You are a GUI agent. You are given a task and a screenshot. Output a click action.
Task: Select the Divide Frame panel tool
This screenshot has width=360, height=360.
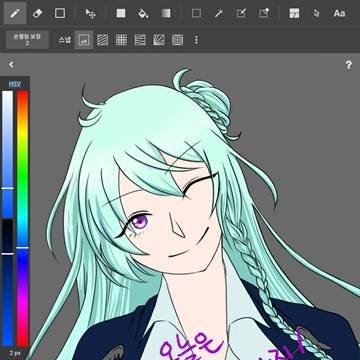[294, 13]
